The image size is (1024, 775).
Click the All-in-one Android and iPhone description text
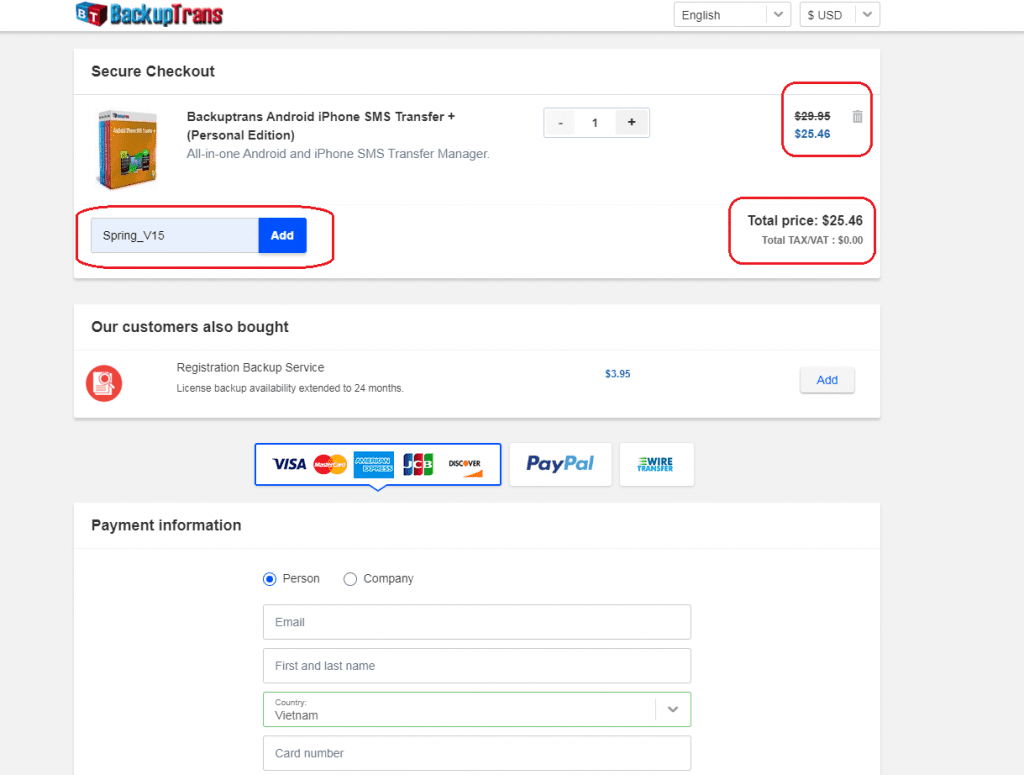tap(338, 154)
